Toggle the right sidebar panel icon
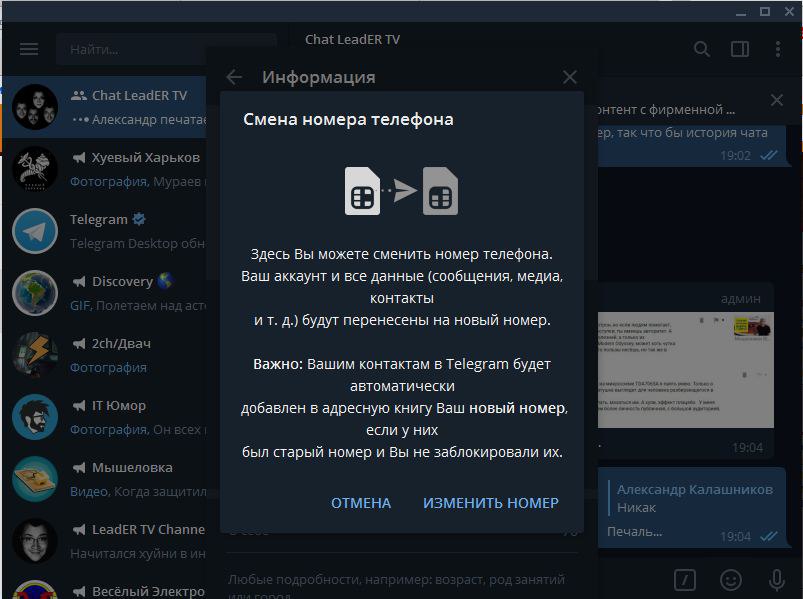 click(x=739, y=49)
